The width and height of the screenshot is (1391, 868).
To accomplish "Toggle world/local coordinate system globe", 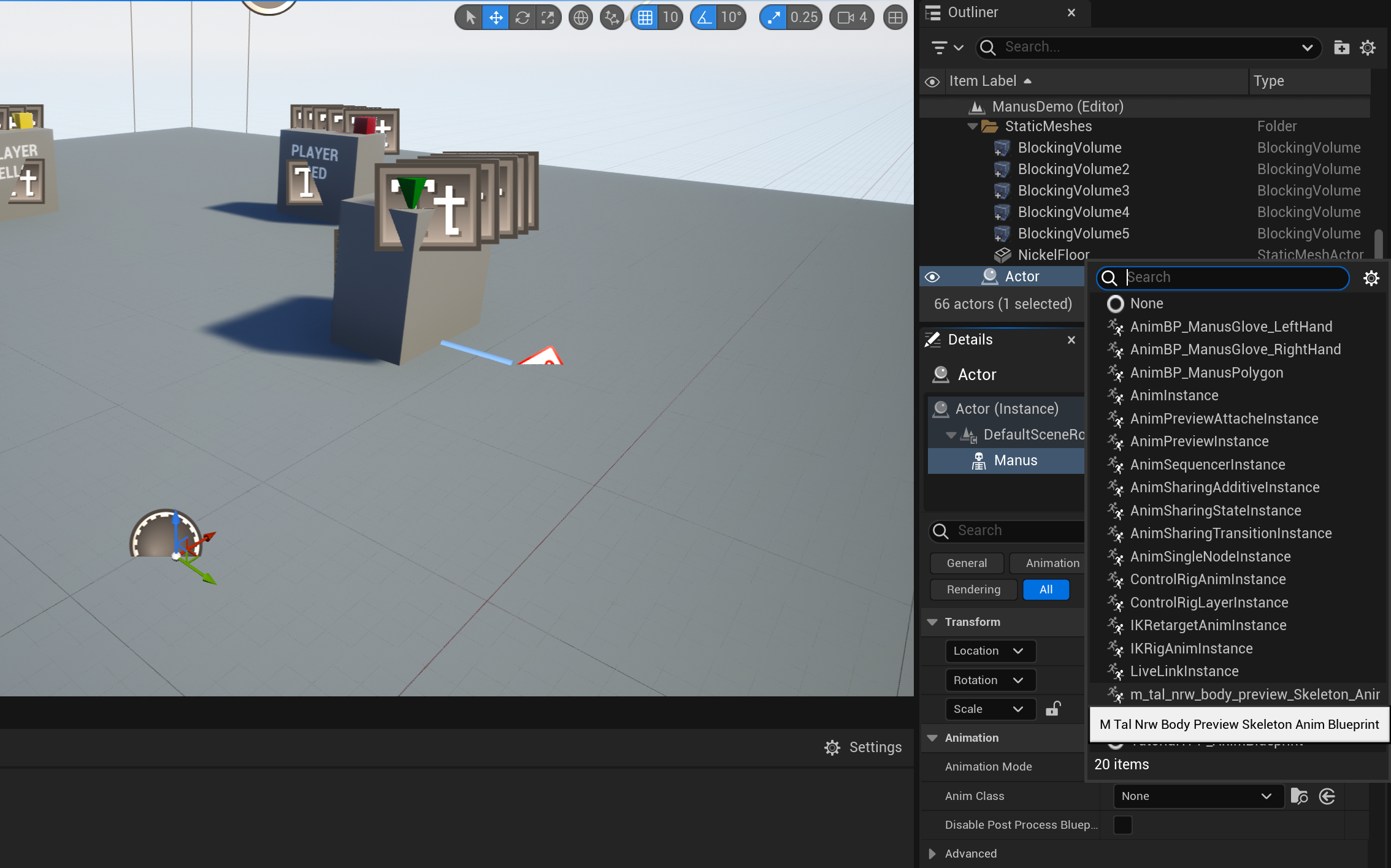I will (x=580, y=17).
